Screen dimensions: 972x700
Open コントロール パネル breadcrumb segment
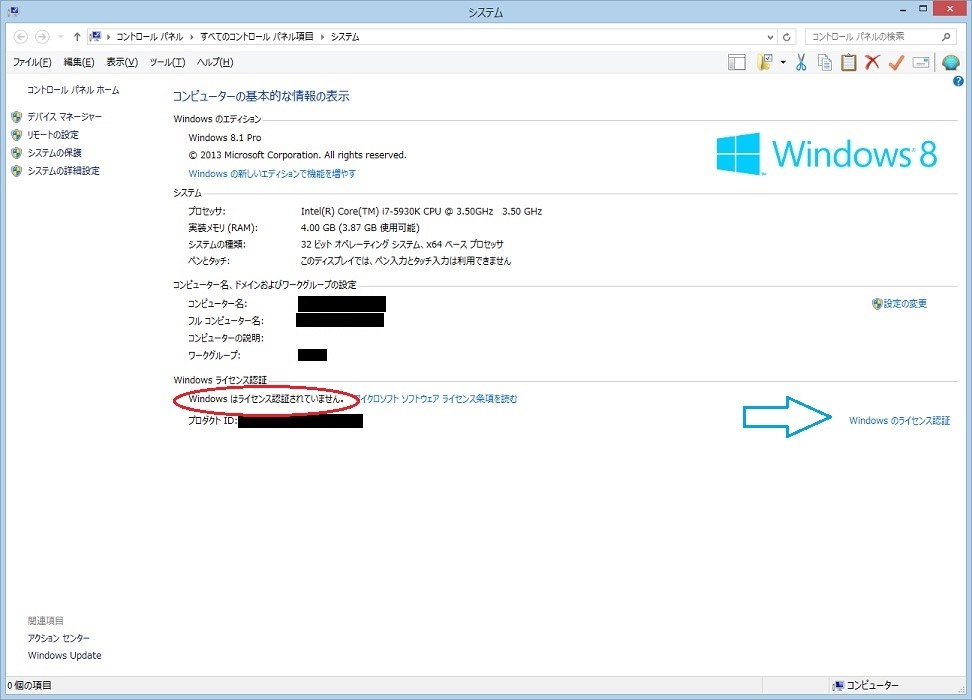click(149, 37)
